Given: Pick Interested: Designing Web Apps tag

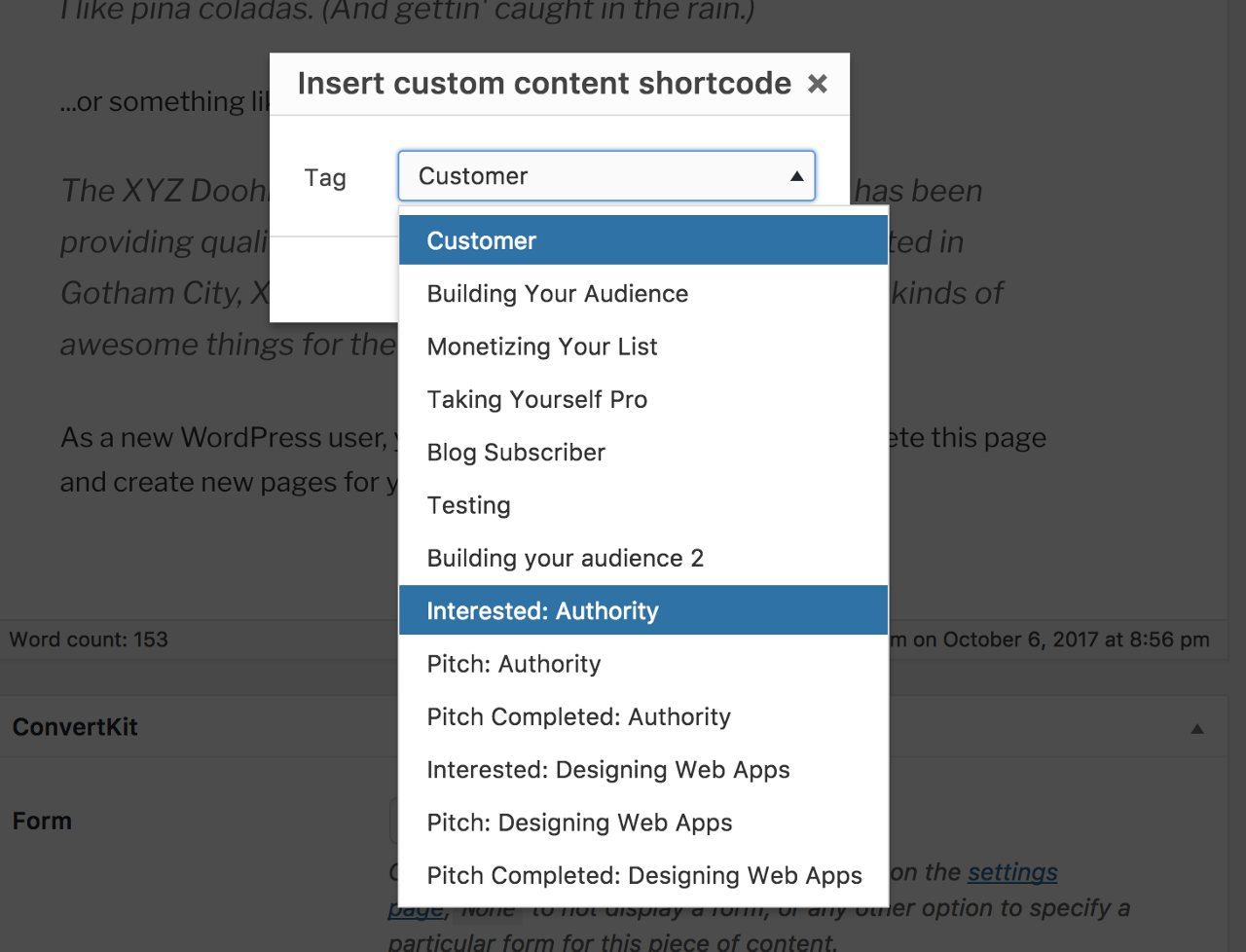Looking at the screenshot, I should (643, 769).
